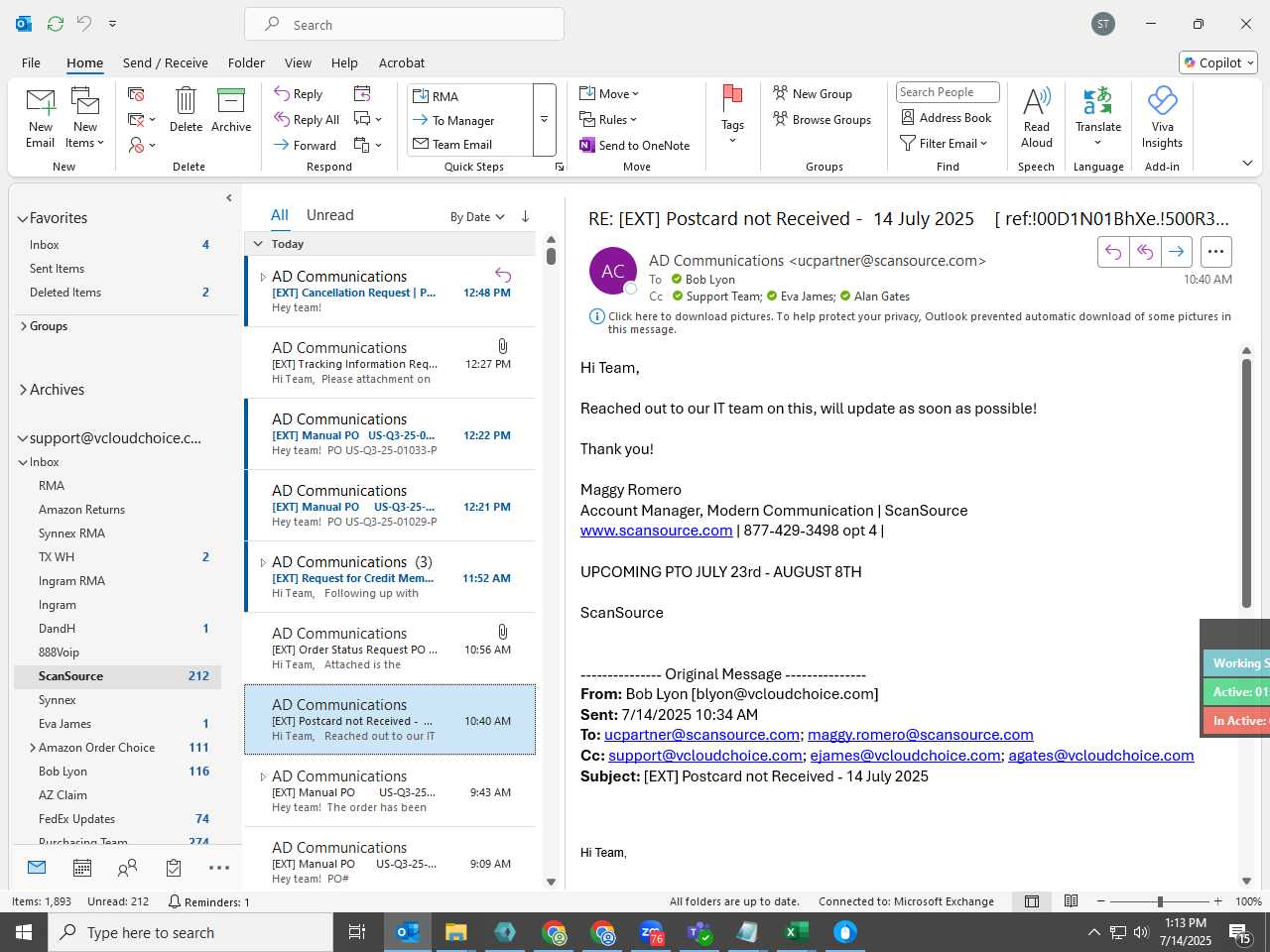The width and height of the screenshot is (1270, 952).
Task: Open the ScanSource folder
Action: (x=117, y=676)
